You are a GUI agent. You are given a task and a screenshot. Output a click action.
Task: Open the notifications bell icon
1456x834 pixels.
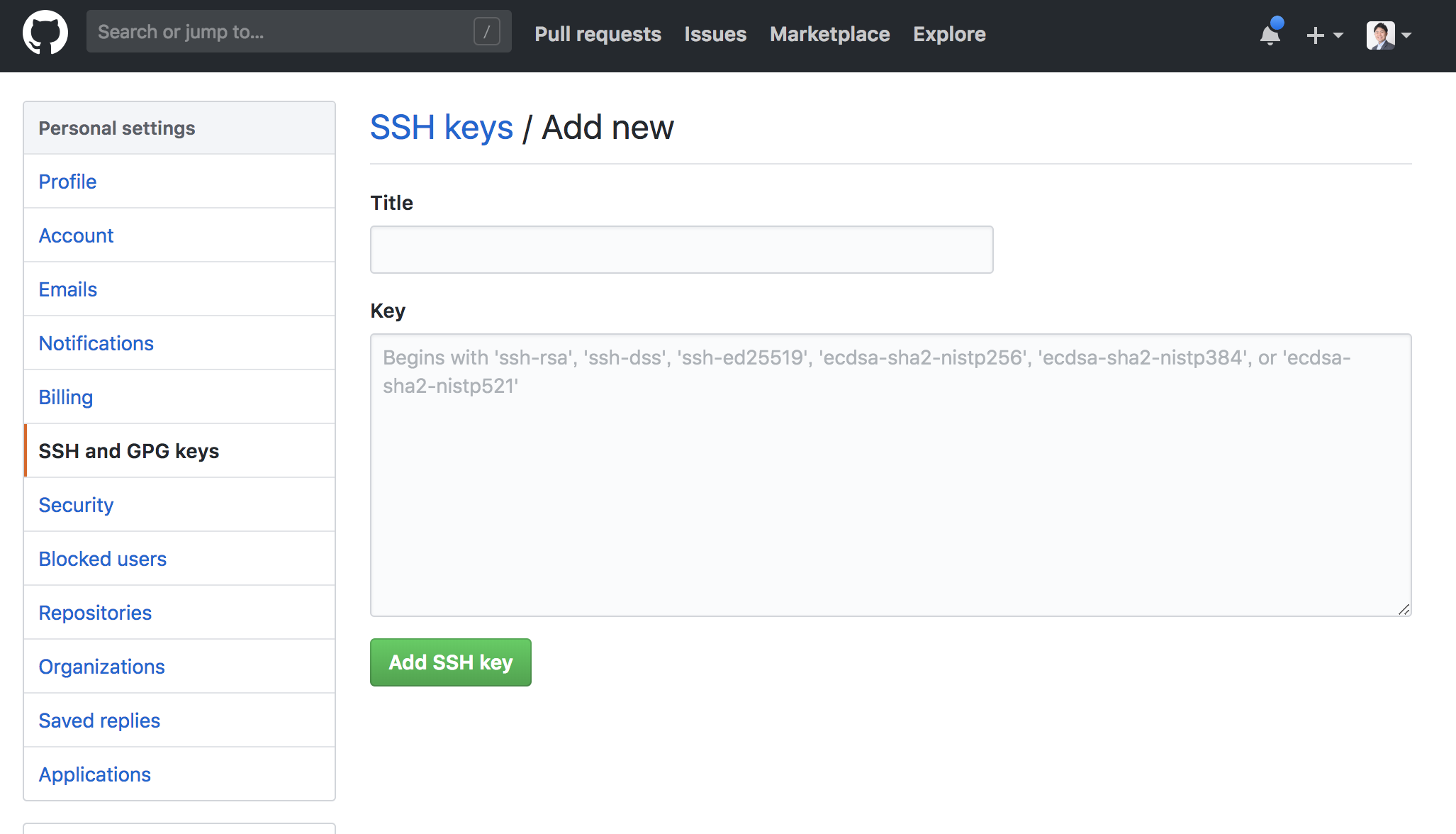[1270, 34]
